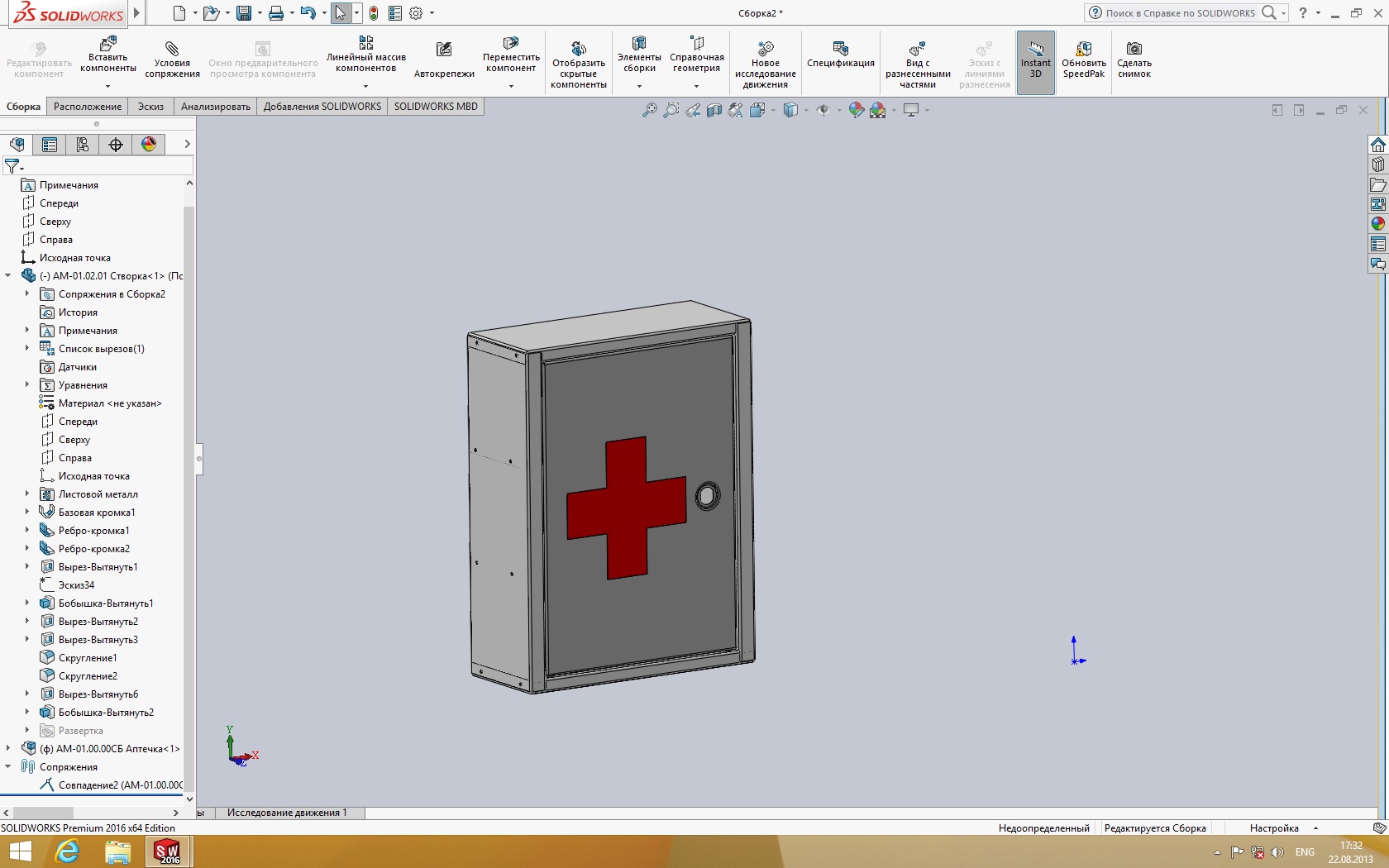
Task: Collapse the bottom Сопряжения mates folder
Action: (8, 766)
